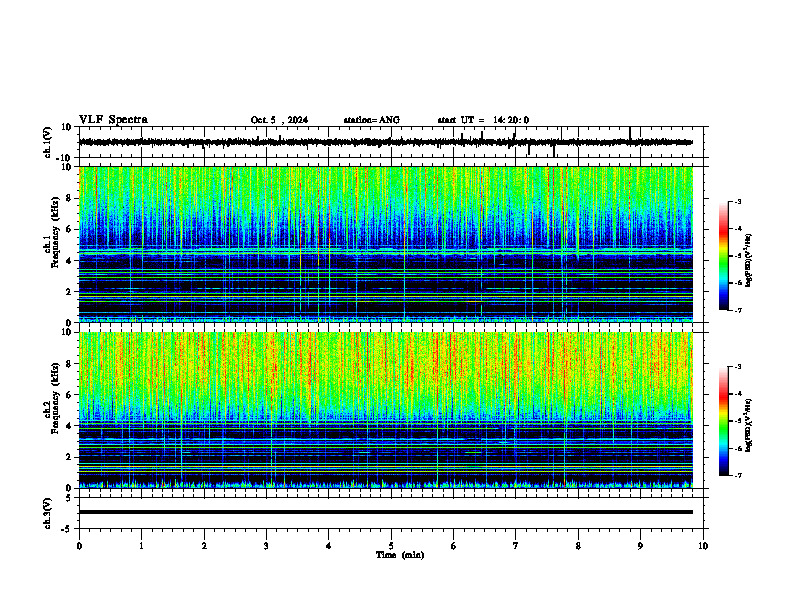Click time axis tick label "7"
This screenshot has width=792, height=612.
(516, 546)
